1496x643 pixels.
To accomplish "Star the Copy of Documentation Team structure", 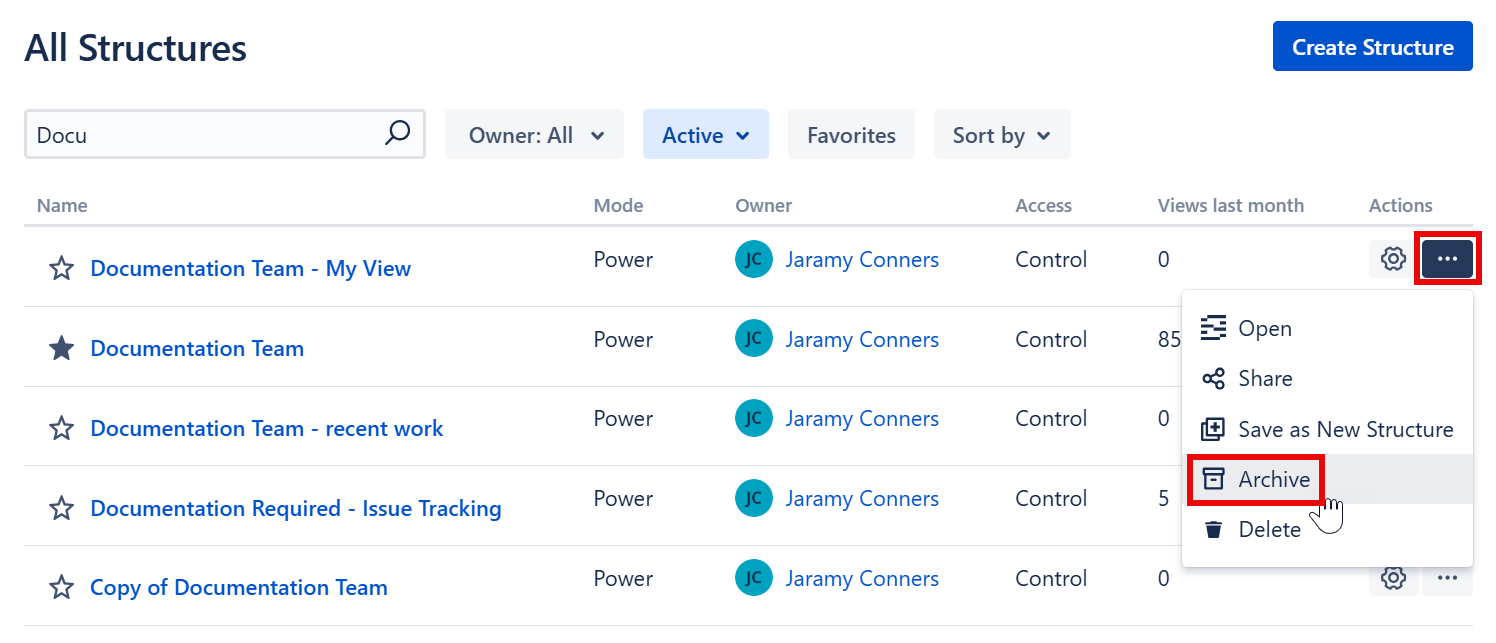I will (62, 587).
